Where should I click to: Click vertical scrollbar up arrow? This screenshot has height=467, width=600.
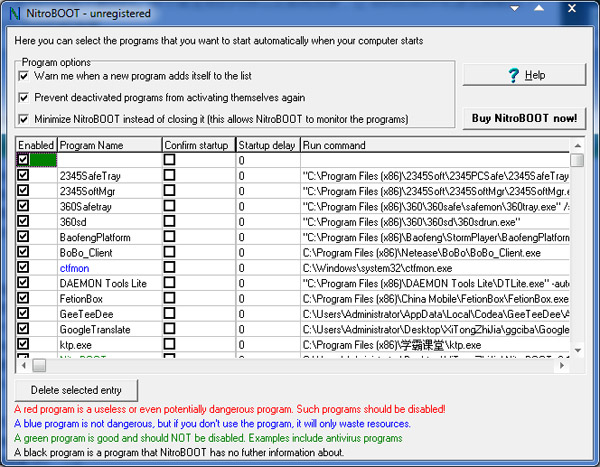click(x=577, y=145)
